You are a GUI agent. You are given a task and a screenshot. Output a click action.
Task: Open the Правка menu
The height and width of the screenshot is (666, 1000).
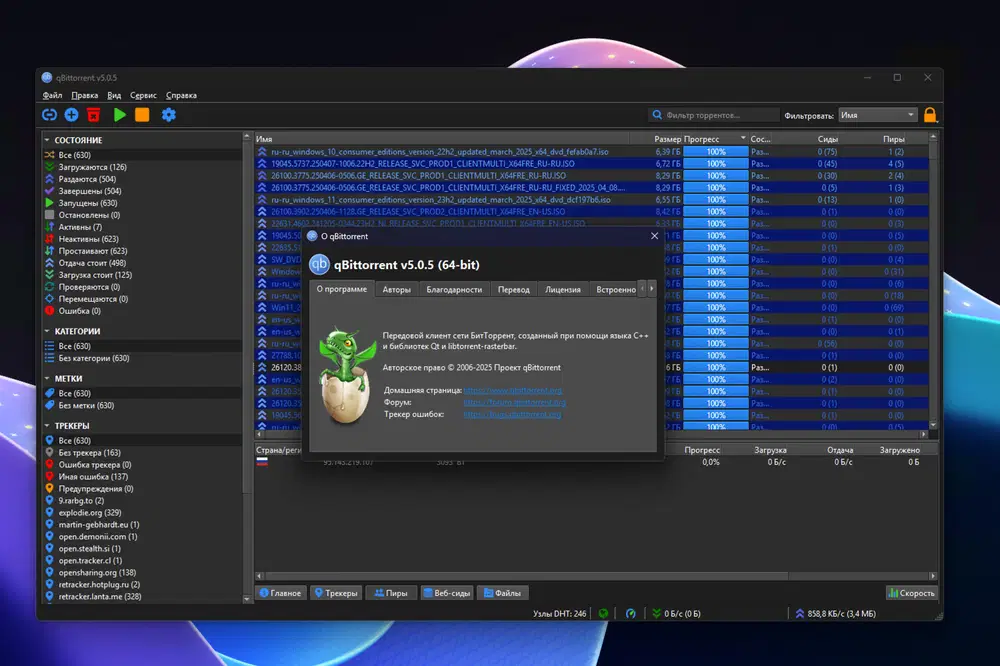[x=85, y=95]
